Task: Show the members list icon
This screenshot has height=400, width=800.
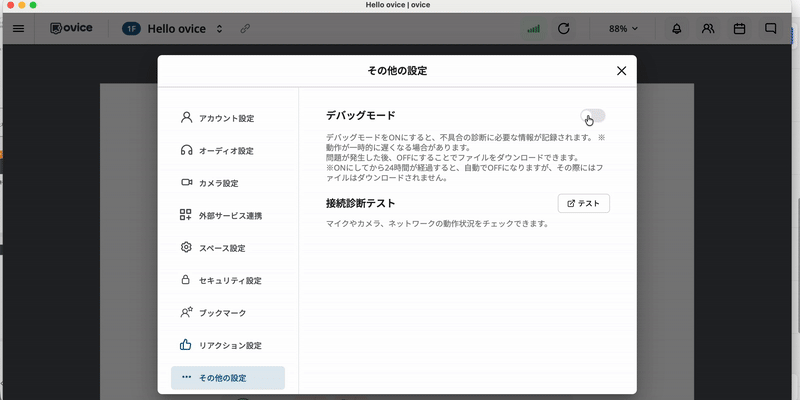Action: [708, 28]
